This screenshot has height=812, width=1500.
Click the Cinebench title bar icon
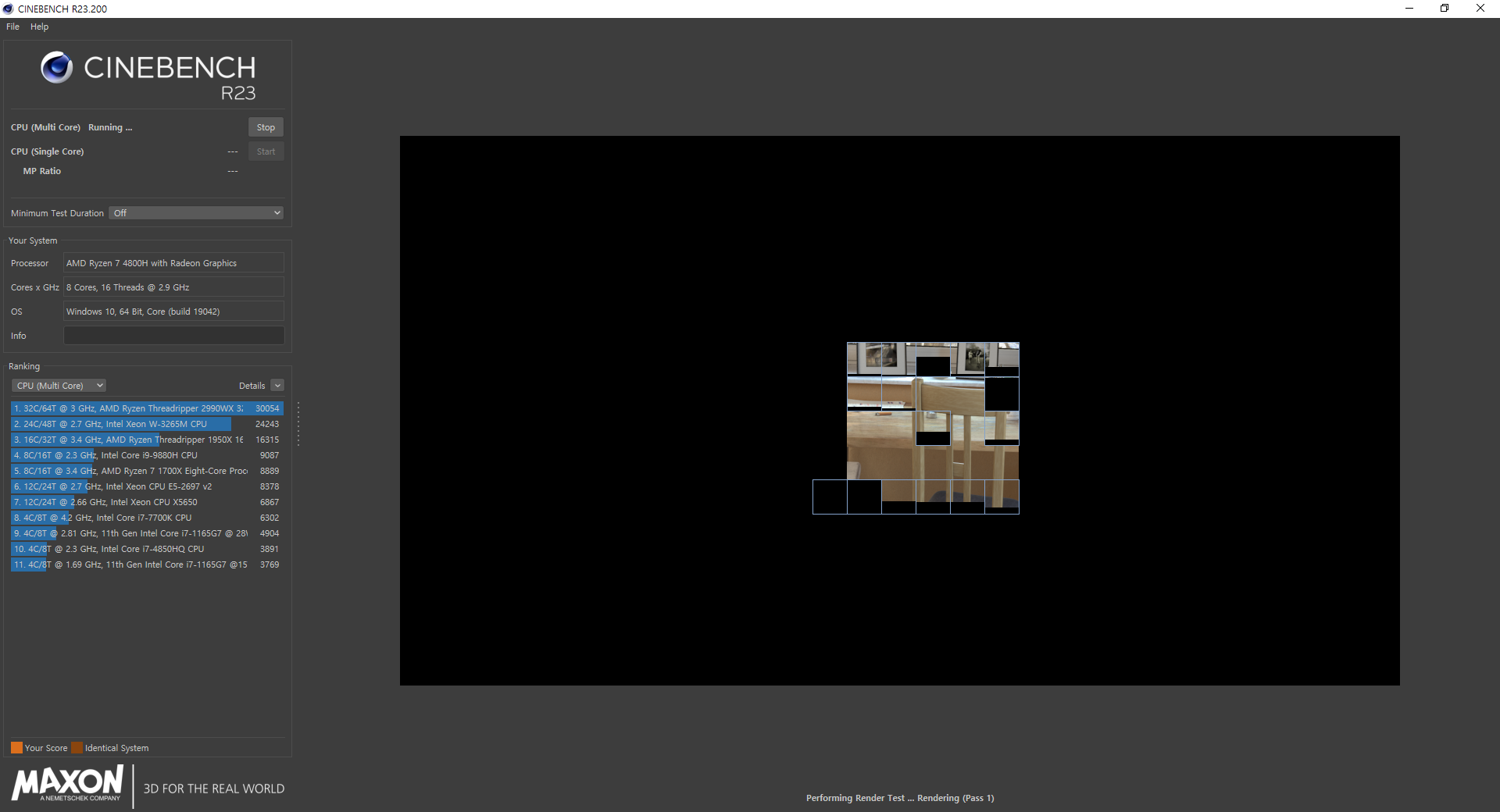(x=9, y=9)
